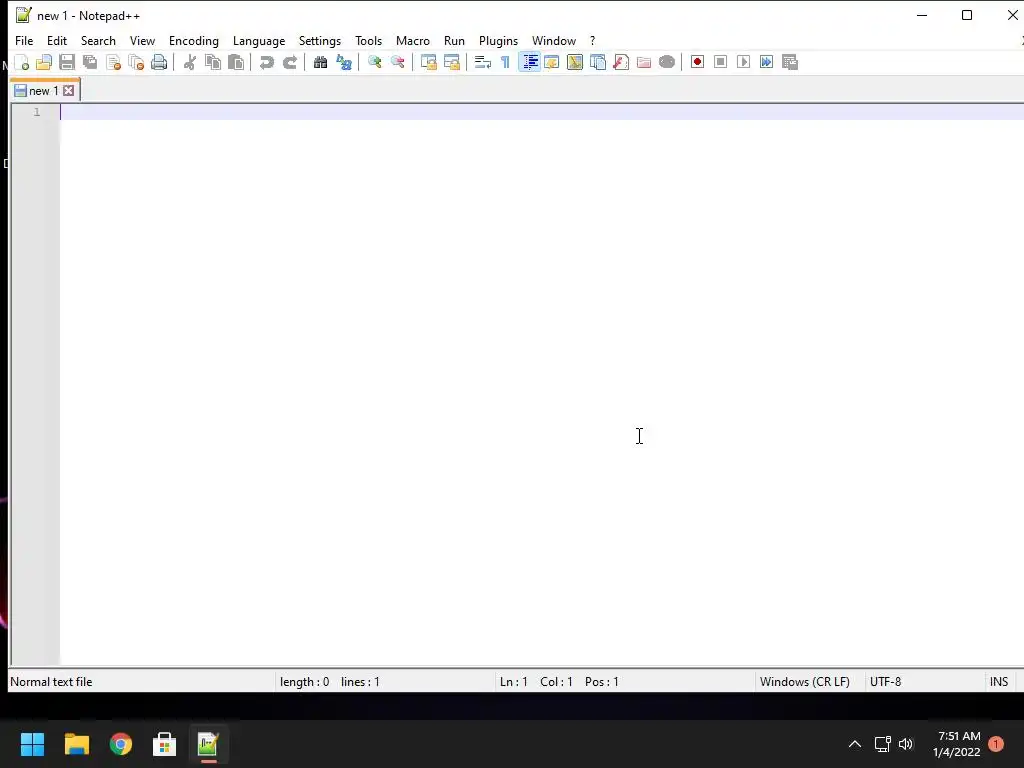Open the Search menu
The height and width of the screenshot is (768, 1024).
pos(98,40)
